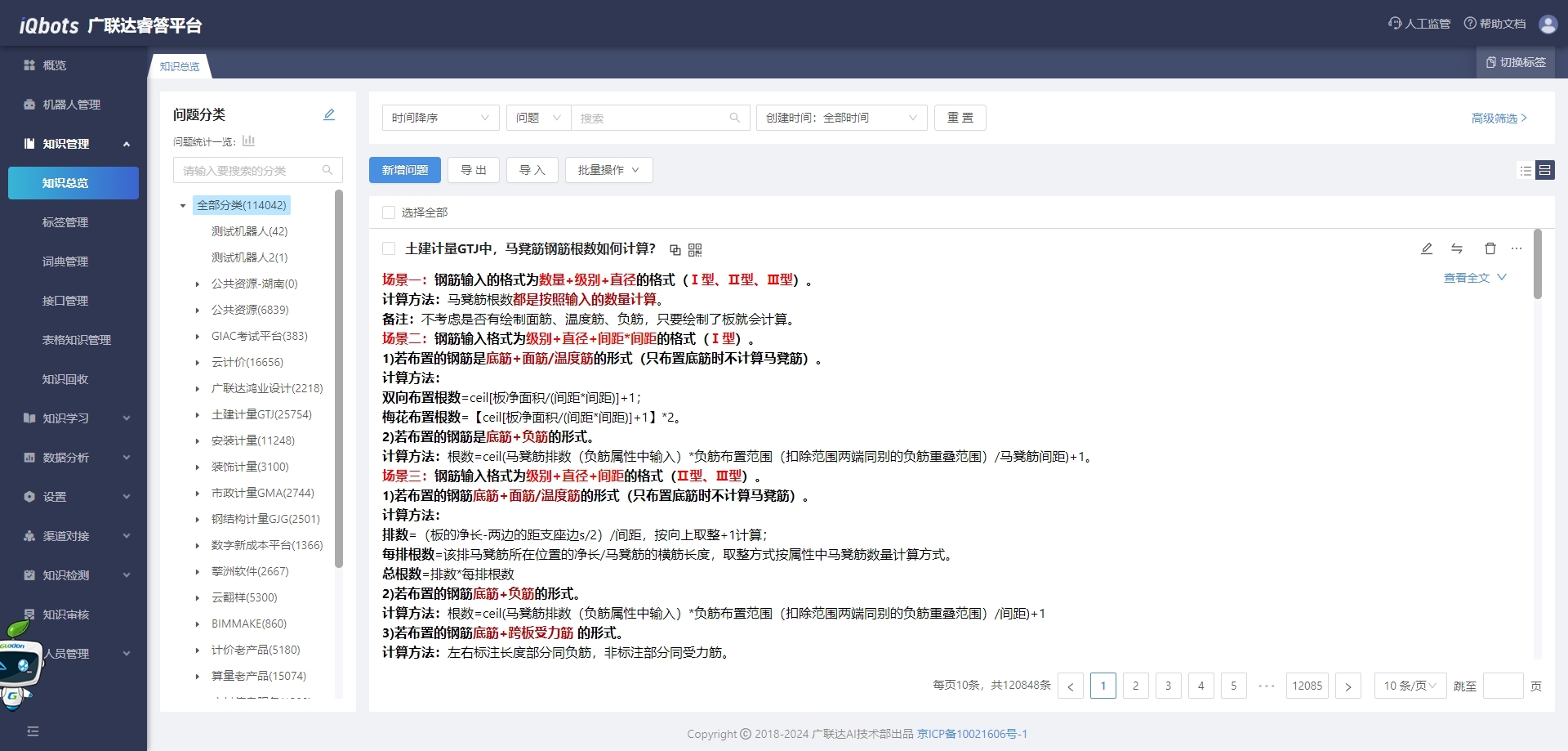Expand the 知识学习 sidebar menu
The height and width of the screenshot is (751, 1568).
(73, 418)
